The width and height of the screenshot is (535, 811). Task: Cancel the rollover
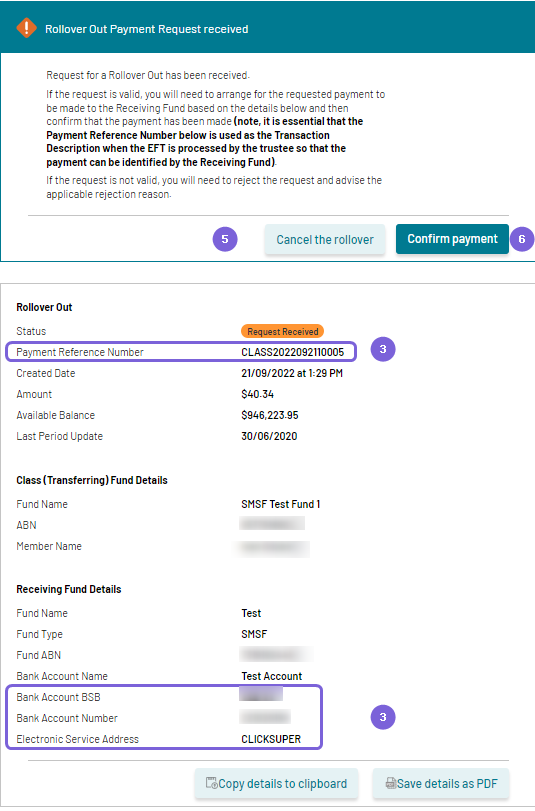pyautogui.click(x=325, y=239)
